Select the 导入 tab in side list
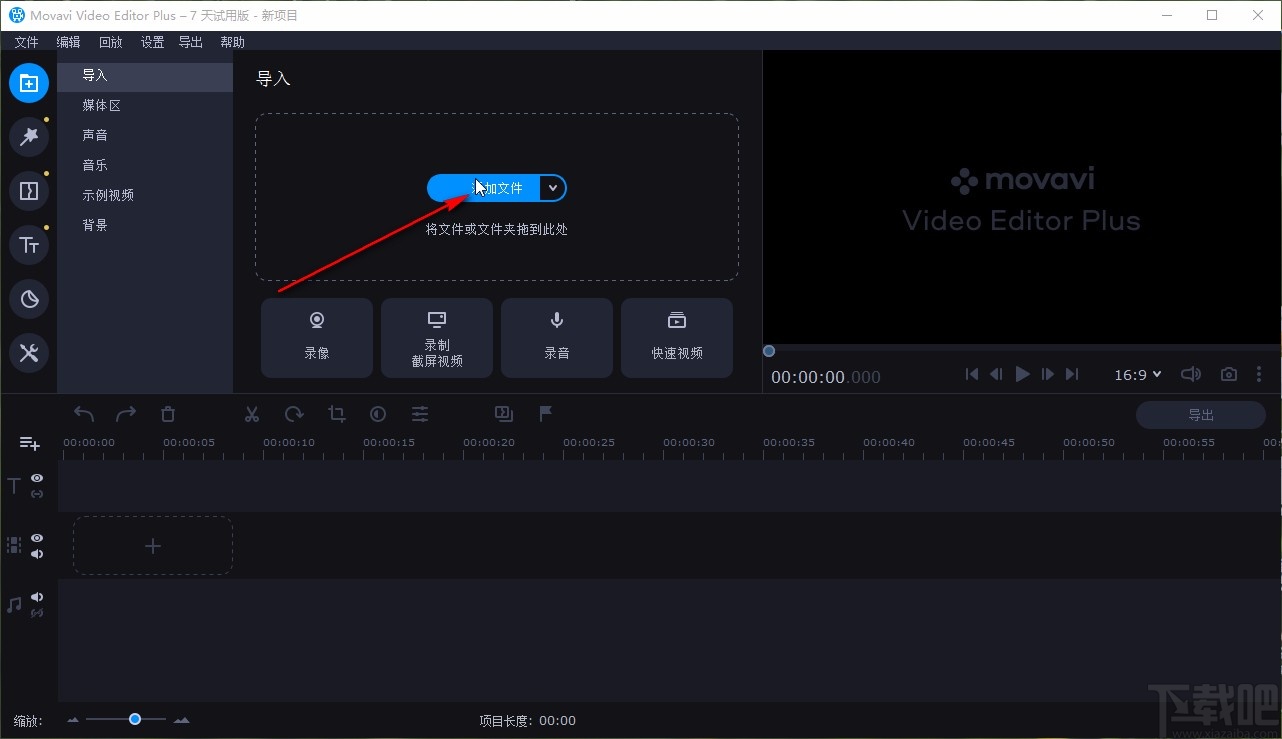Image resolution: width=1282 pixels, height=739 pixels. tap(145, 76)
